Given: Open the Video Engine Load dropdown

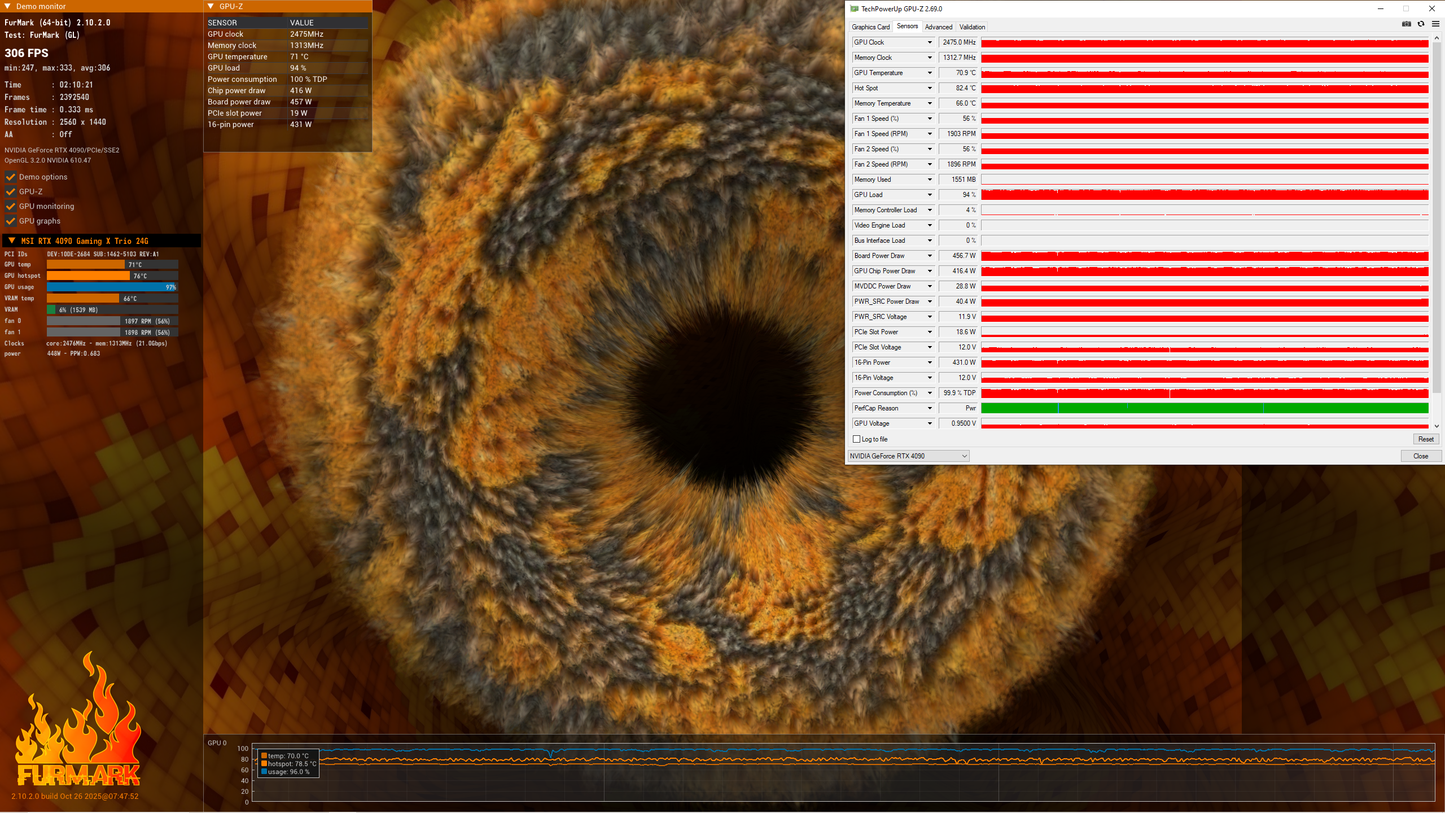Looking at the screenshot, I should tap(930, 225).
